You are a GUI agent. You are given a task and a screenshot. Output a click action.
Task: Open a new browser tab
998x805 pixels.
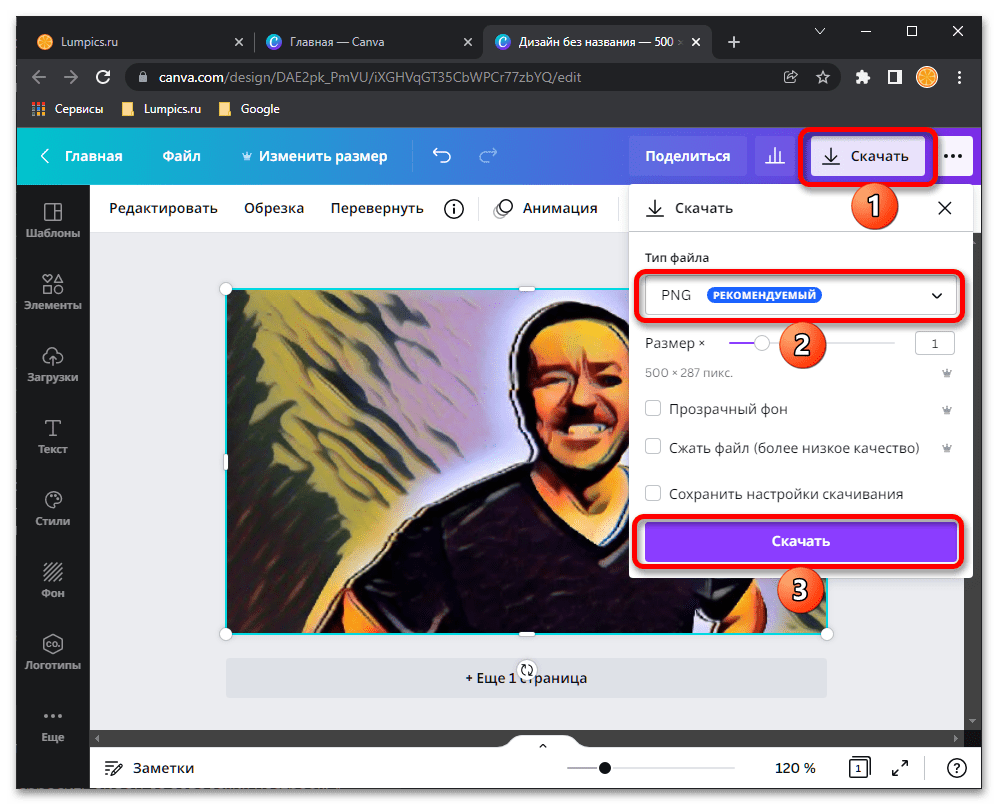click(x=734, y=42)
